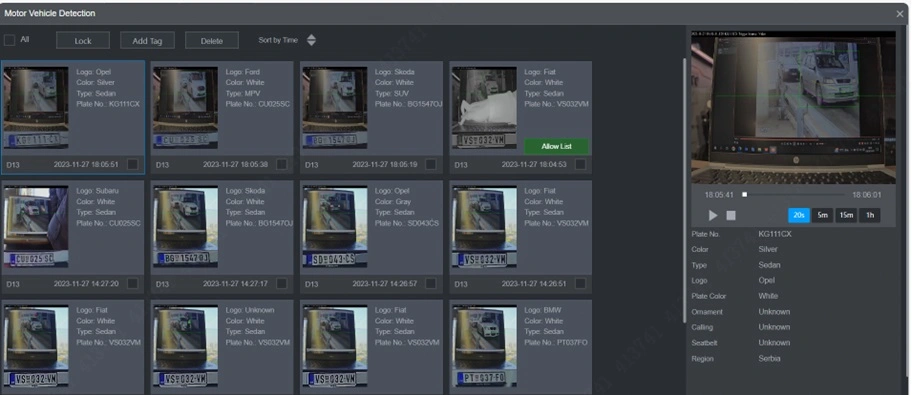Click the 18:05:41 playback start time

coord(719,195)
